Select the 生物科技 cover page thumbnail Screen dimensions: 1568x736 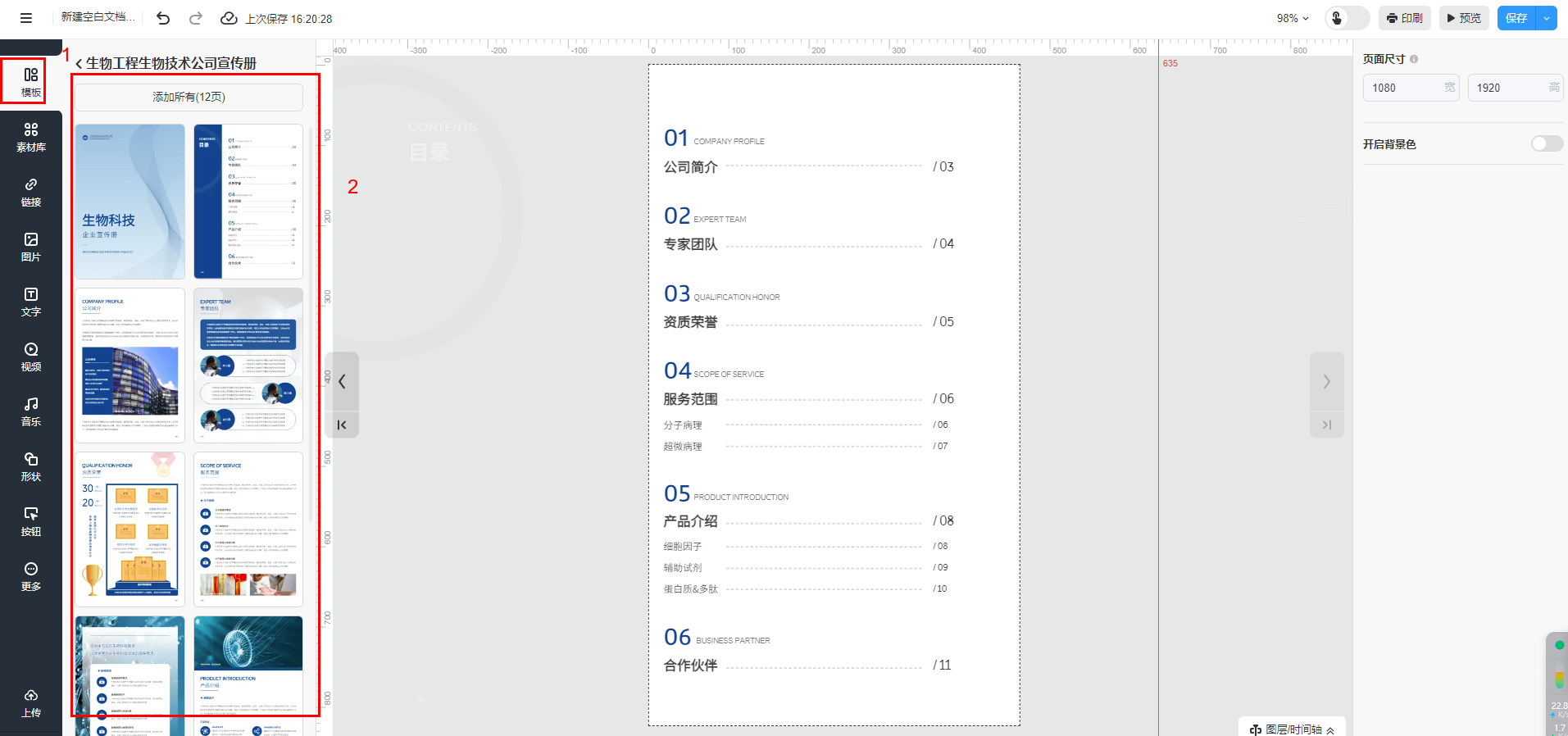pos(130,202)
